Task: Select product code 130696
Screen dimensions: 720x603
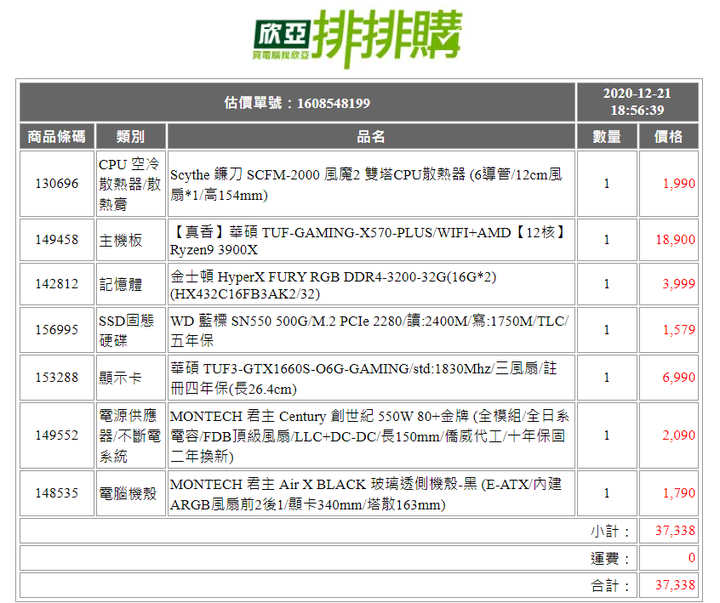Action: coord(57,184)
